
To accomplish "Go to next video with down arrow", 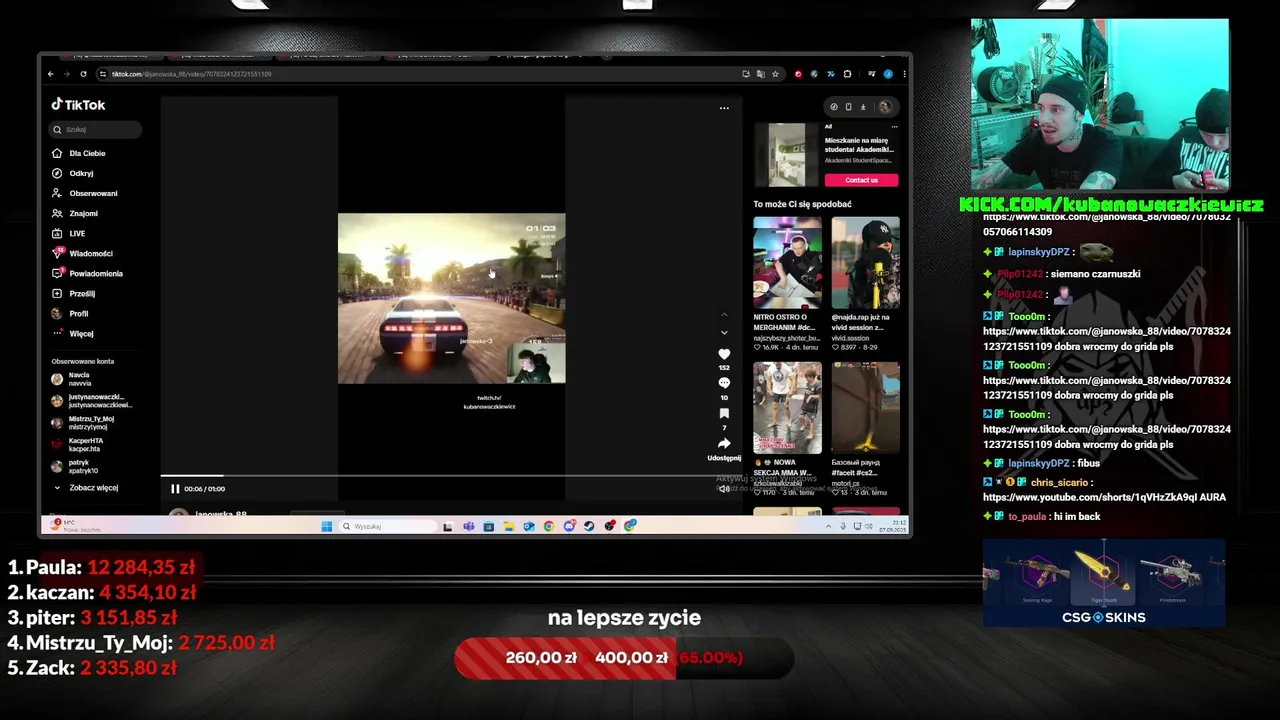I will coord(724,332).
